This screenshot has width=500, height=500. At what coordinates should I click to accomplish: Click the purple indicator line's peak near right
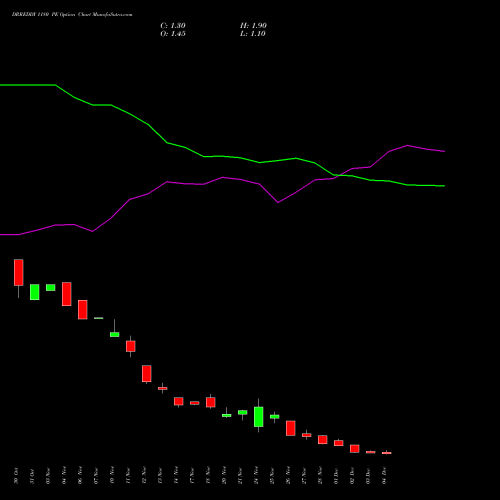click(x=408, y=146)
